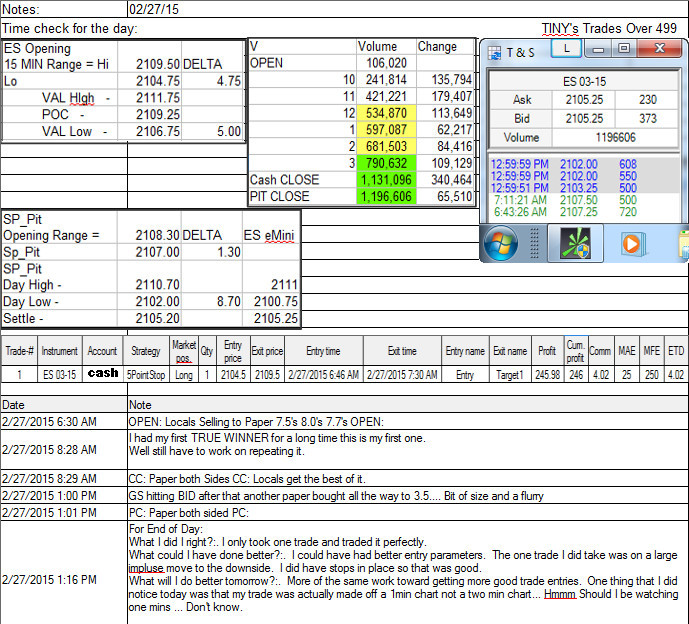The height and width of the screenshot is (624, 689).
Task: Click the Windows Start orb
Action: (500, 243)
